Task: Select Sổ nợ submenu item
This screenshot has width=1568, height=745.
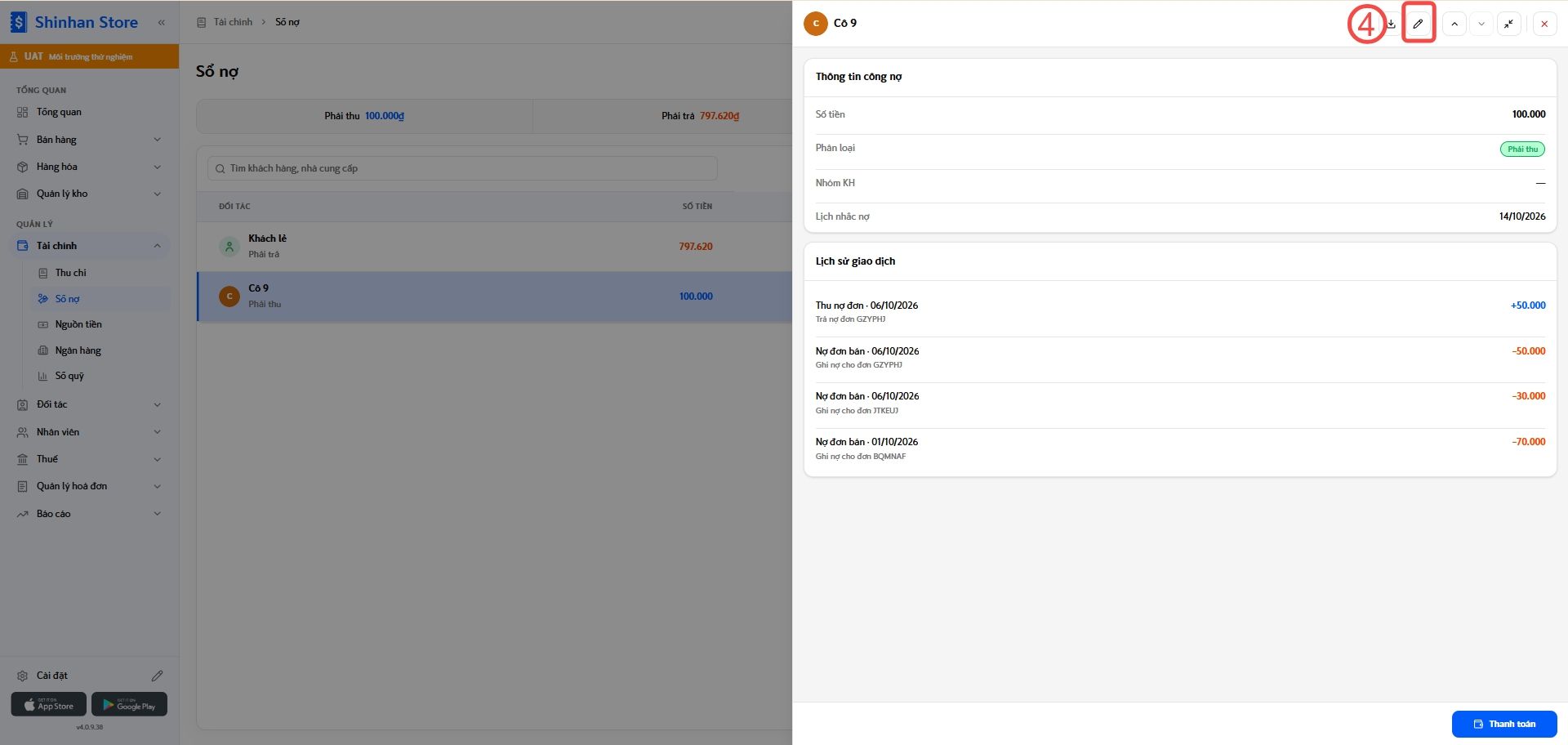Action: pos(100,299)
